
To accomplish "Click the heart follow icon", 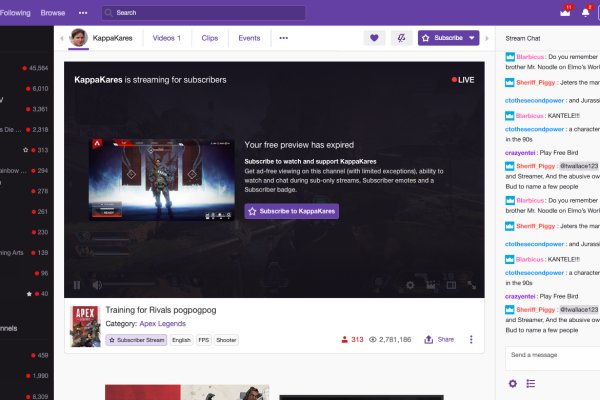I will click(x=375, y=38).
